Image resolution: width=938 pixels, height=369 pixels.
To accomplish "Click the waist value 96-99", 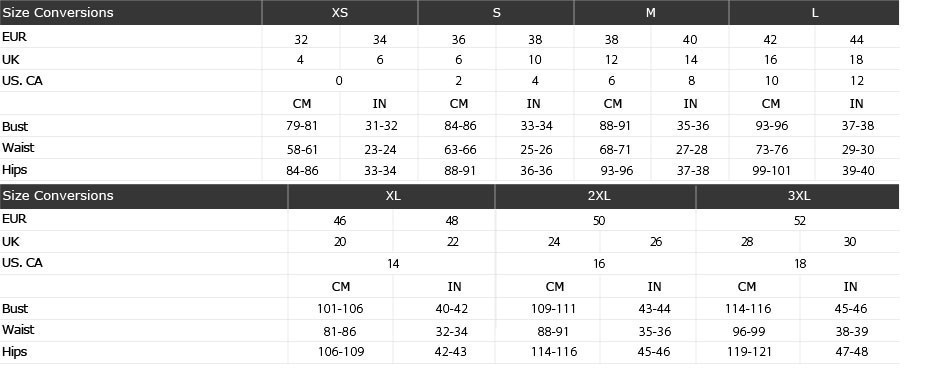I will coord(749,331).
